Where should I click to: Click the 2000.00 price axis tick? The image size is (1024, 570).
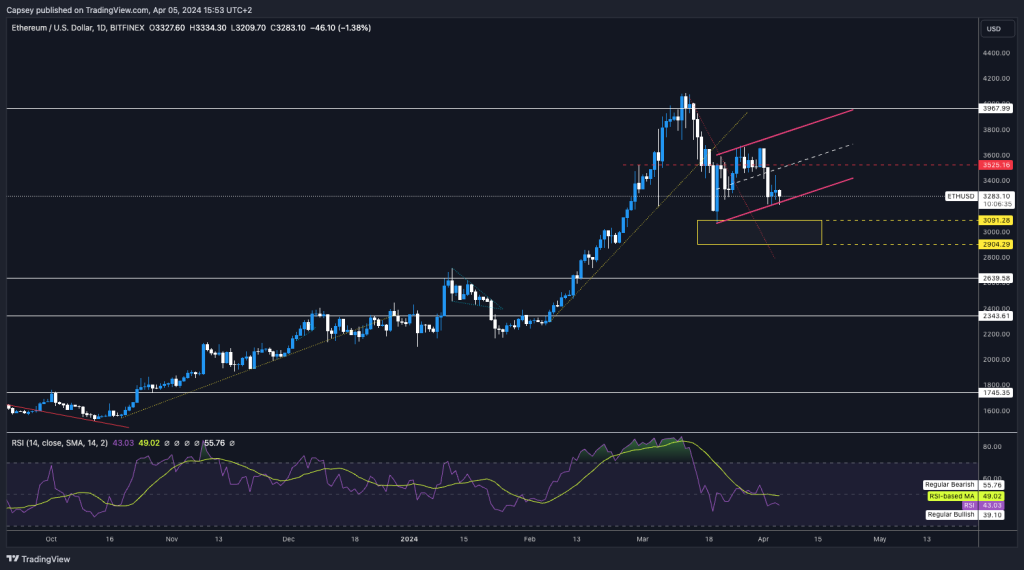pos(996,359)
